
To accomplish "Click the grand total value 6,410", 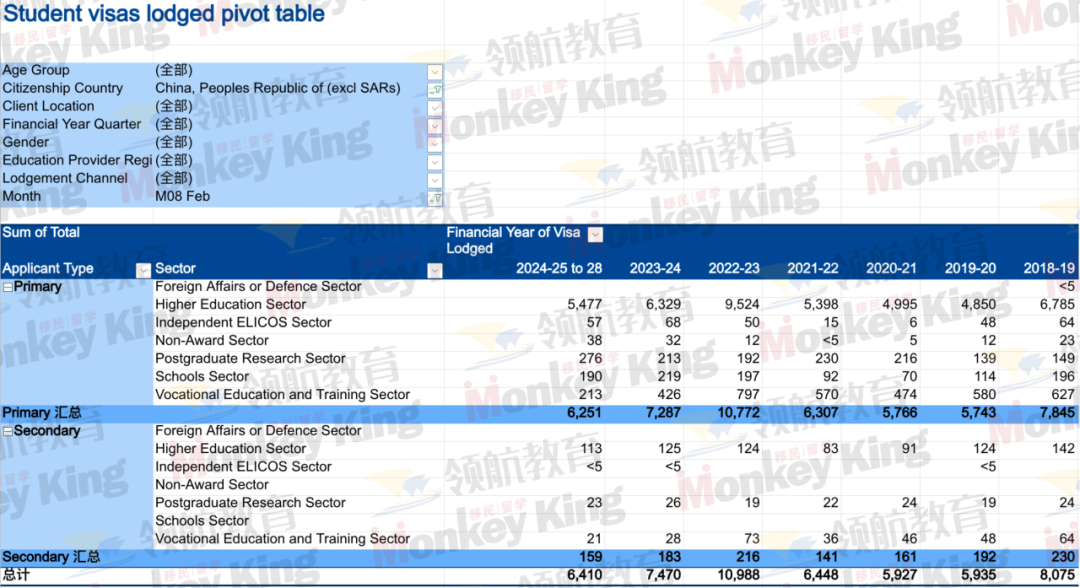I will point(585,575).
